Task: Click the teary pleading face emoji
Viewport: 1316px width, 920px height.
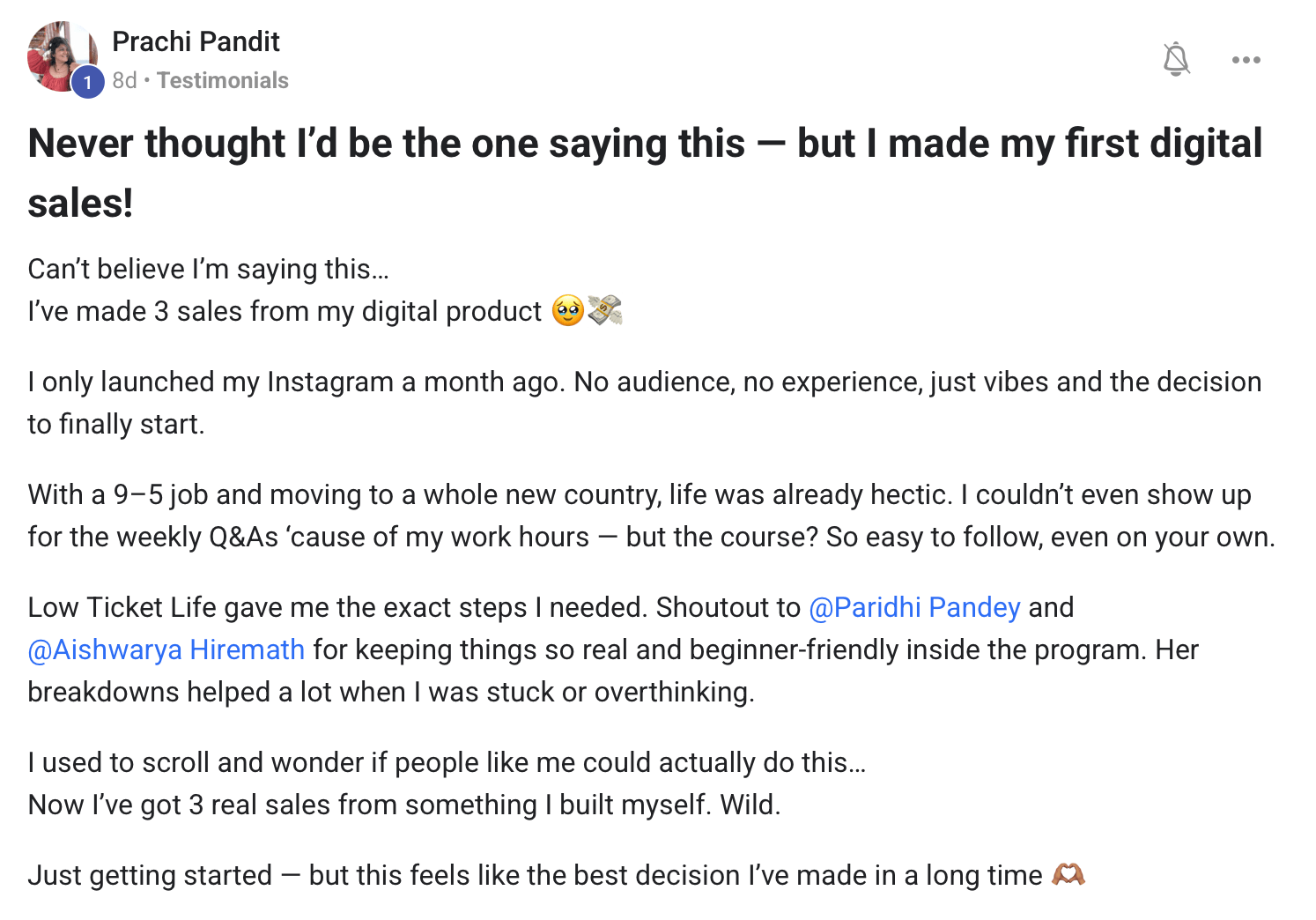Action: pos(568,311)
